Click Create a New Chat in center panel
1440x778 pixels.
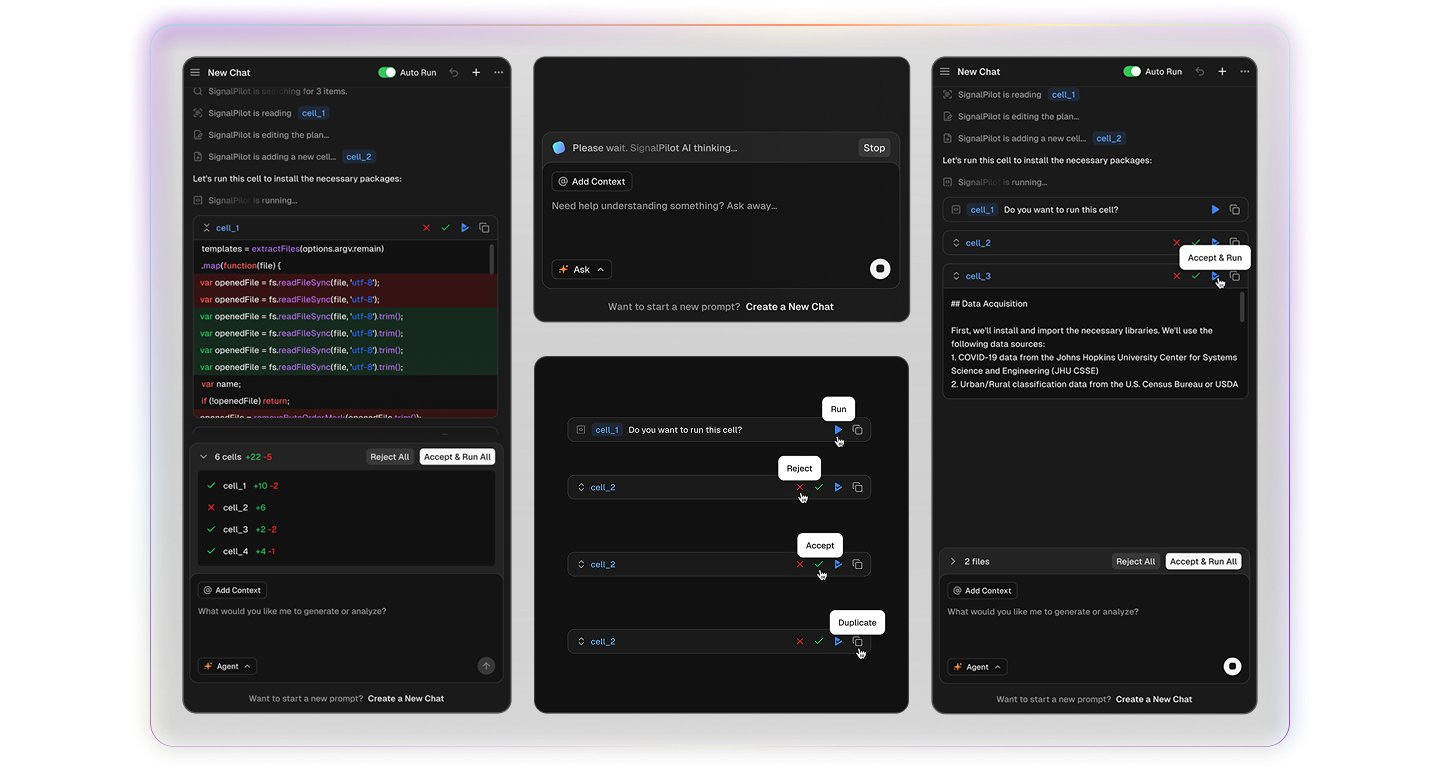pyautogui.click(x=789, y=307)
